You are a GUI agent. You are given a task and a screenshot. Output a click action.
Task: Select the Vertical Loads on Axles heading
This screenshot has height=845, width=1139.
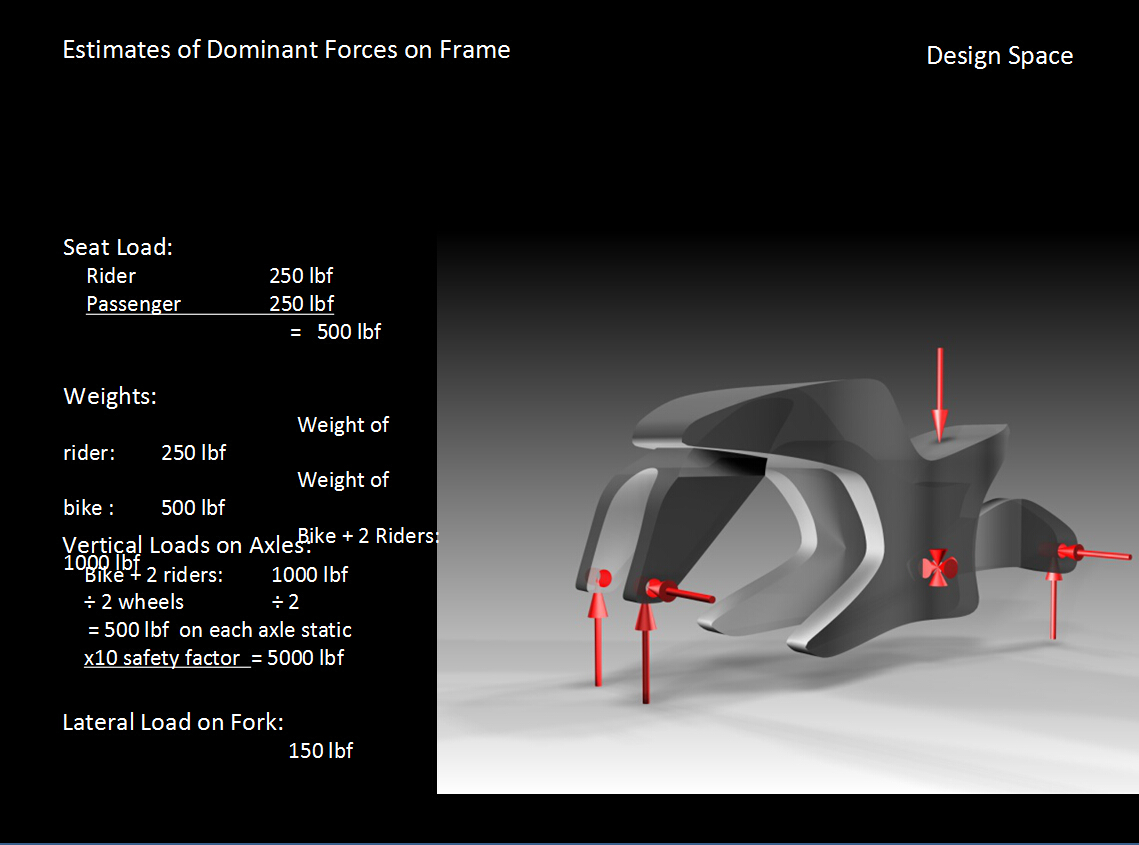(x=186, y=545)
